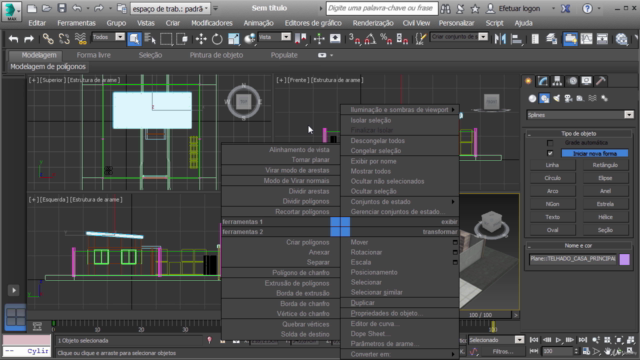Switch to the Forma livre ribbon tab

(x=93, y=55)
